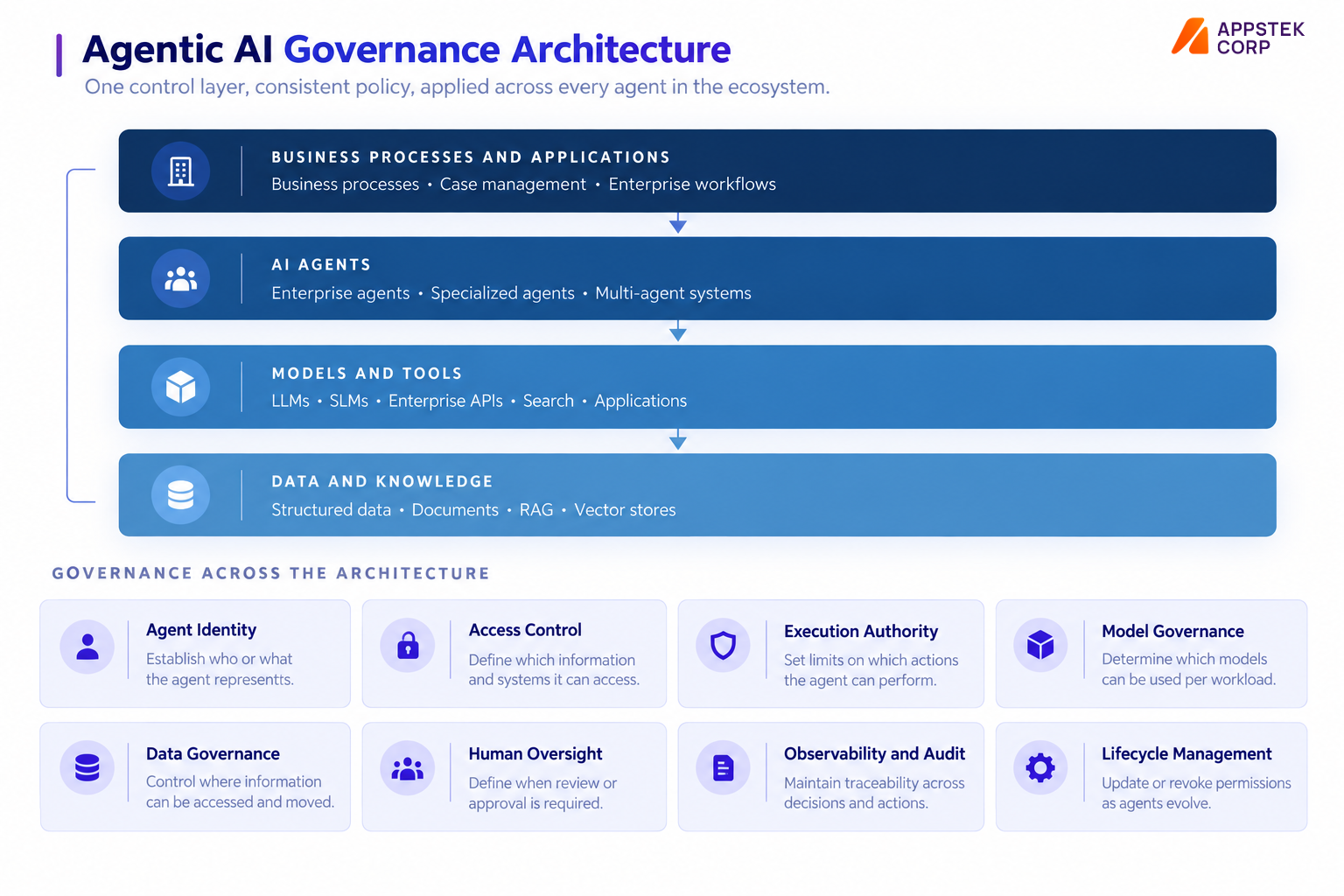The height and width of the screenshot is (896, 1344).
Task: Click the gear icon on Lifecycle Management card
Action: click(1040, 768)
